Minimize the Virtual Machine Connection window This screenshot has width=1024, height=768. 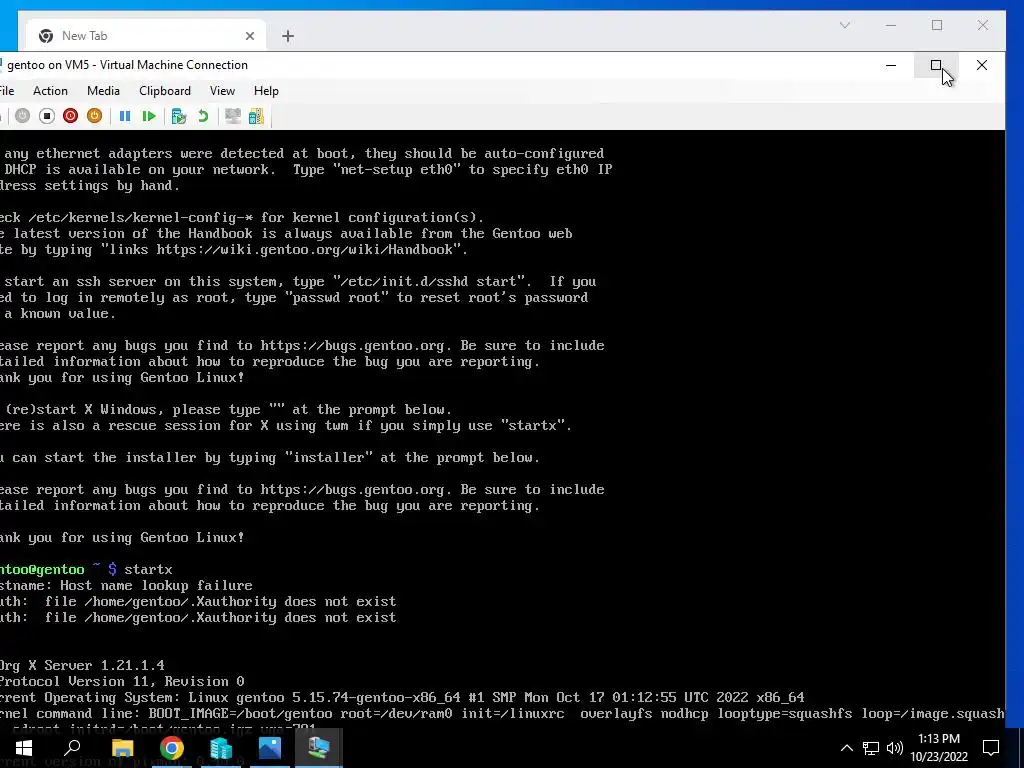(x=891, y=65)
